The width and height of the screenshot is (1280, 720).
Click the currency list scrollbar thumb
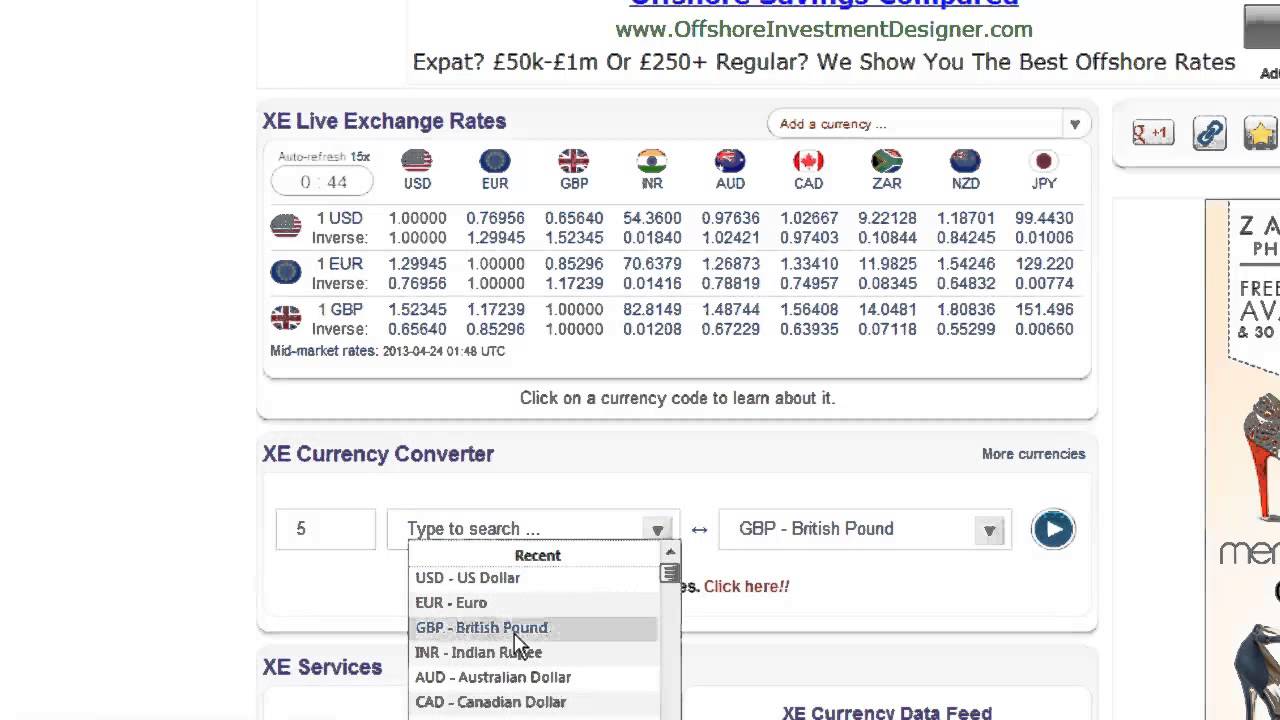[x=670, y=574]
